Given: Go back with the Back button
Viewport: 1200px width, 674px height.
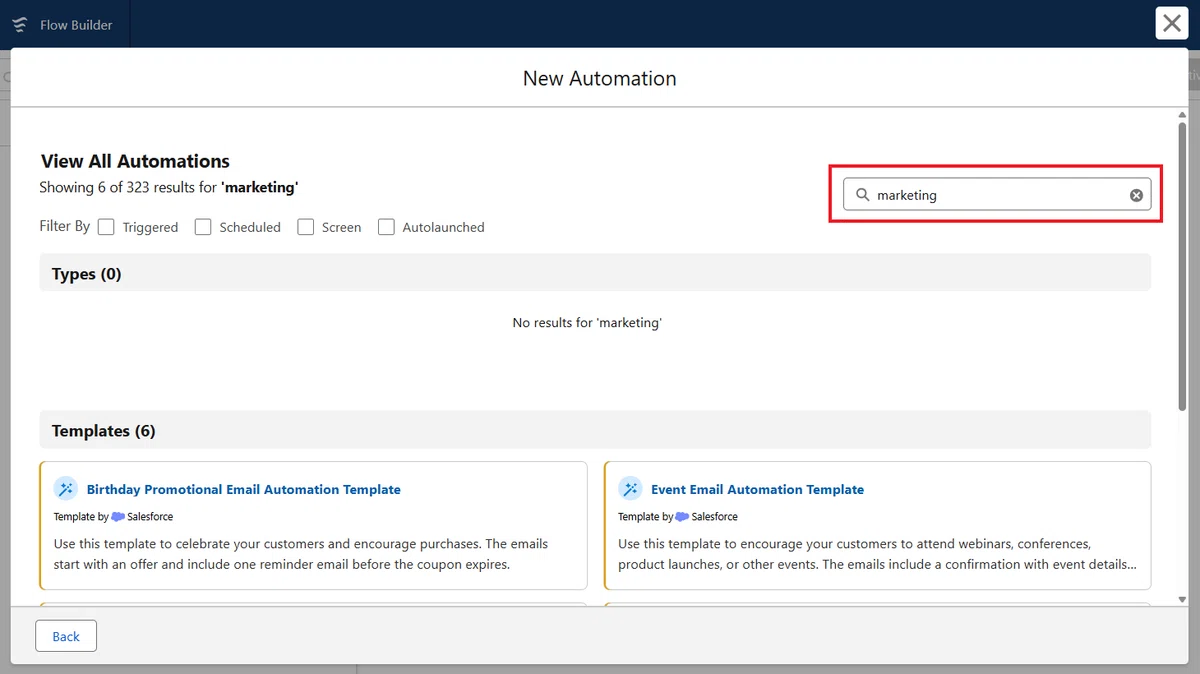Looking at the screenshot, I should point(66,636).
